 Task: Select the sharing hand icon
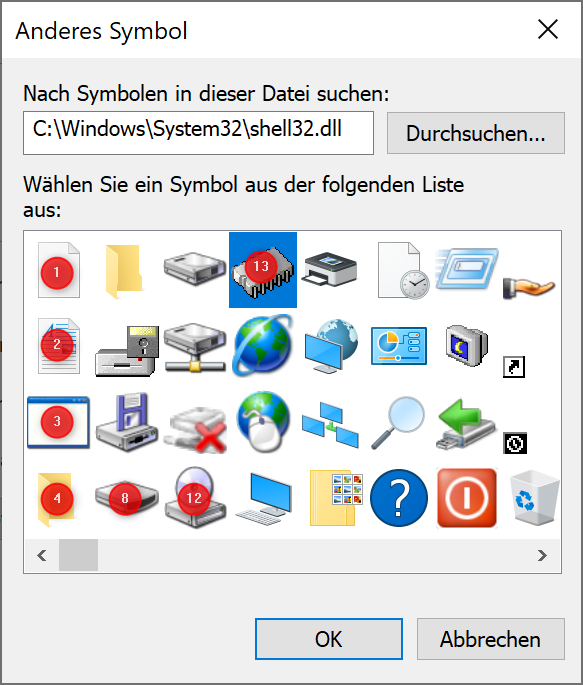point(528,287)
